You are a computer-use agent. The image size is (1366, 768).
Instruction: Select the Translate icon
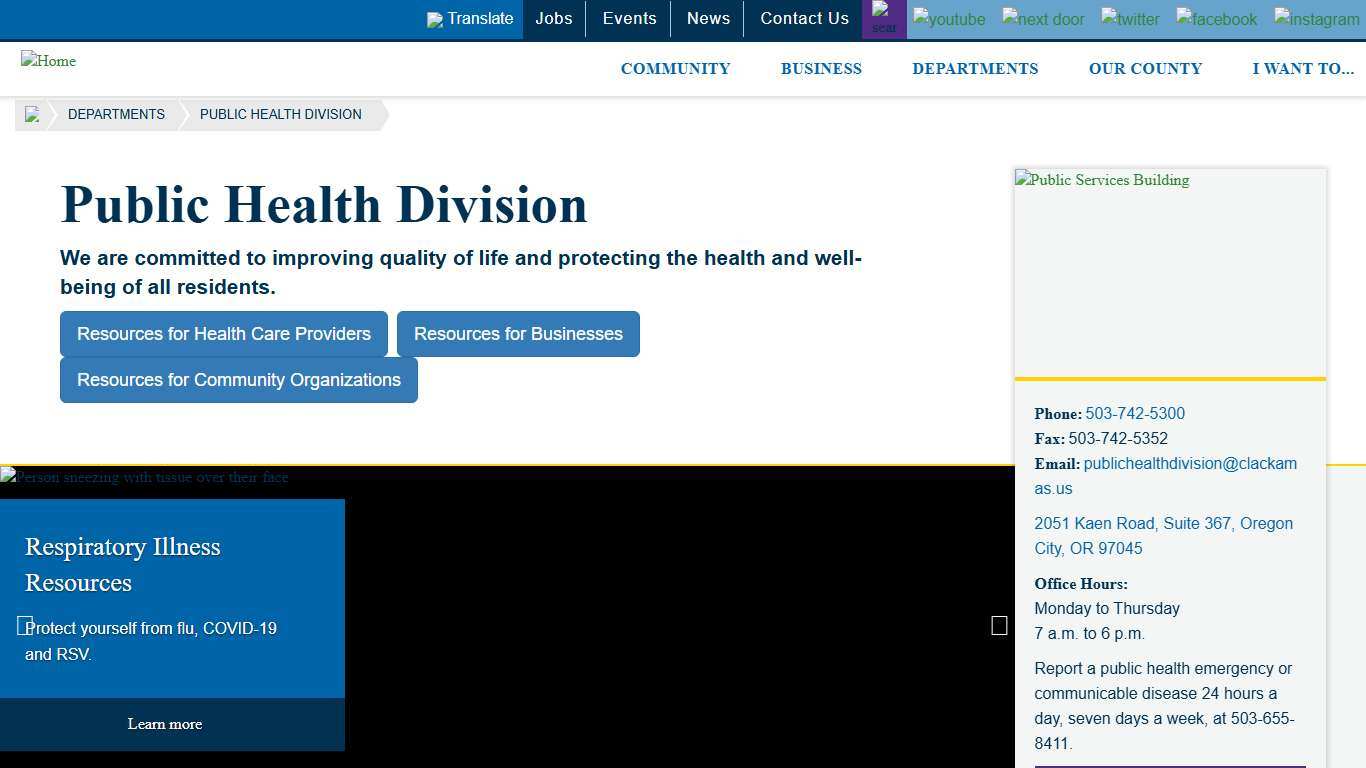(470, 18)
